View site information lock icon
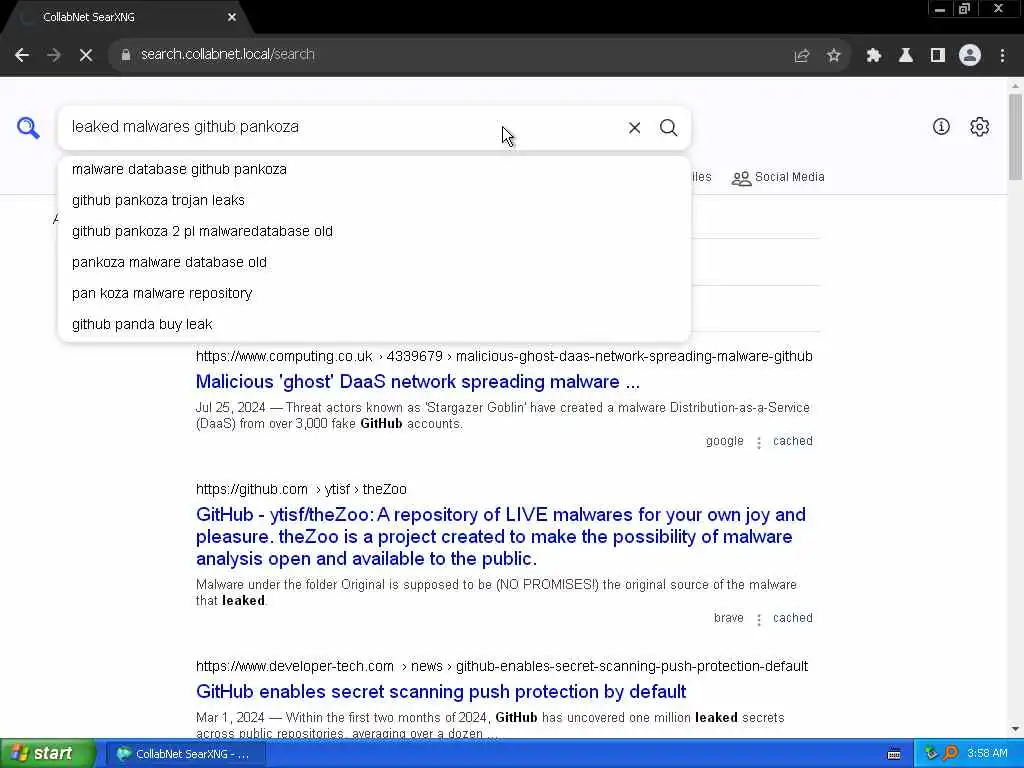 point(126,55)
